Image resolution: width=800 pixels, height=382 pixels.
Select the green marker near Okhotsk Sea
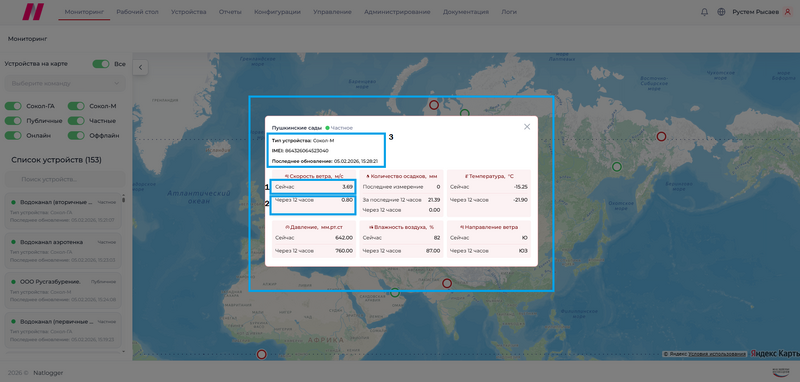point(616,167)
